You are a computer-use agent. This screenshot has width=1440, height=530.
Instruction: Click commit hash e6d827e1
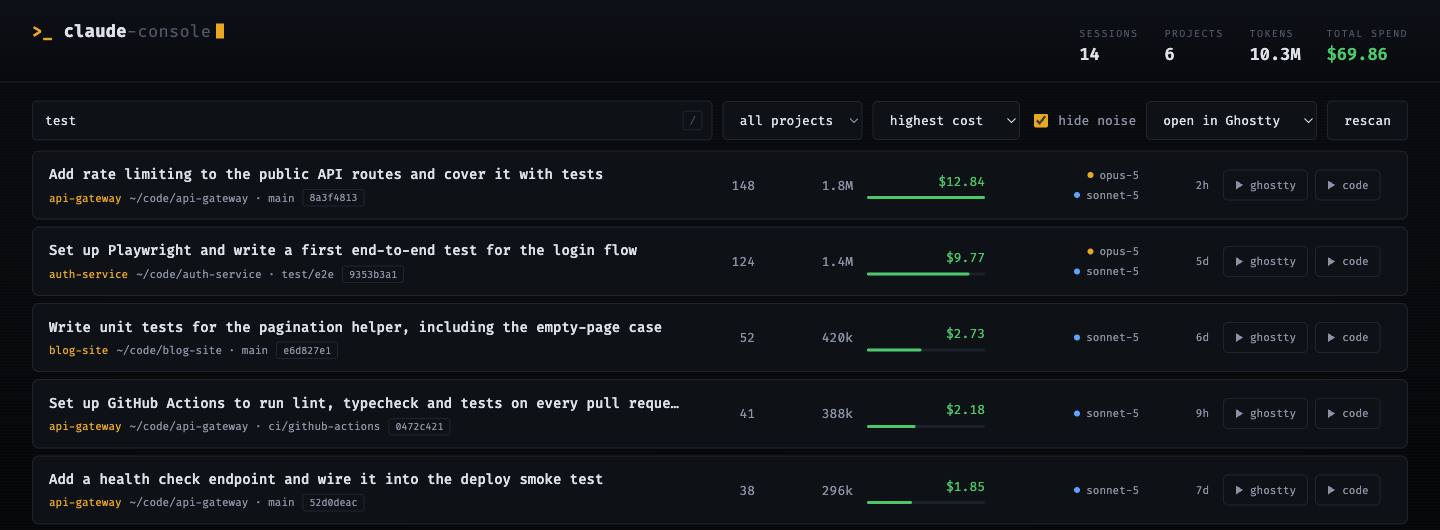[x=307, y=350]
